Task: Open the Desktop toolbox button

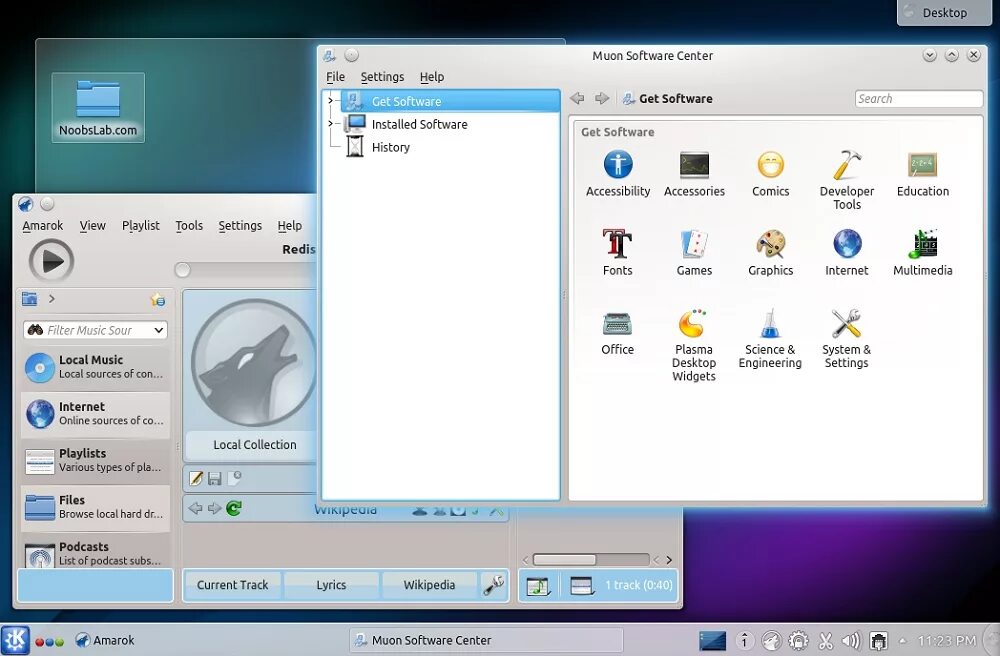Action: click(x=945, y=12)
